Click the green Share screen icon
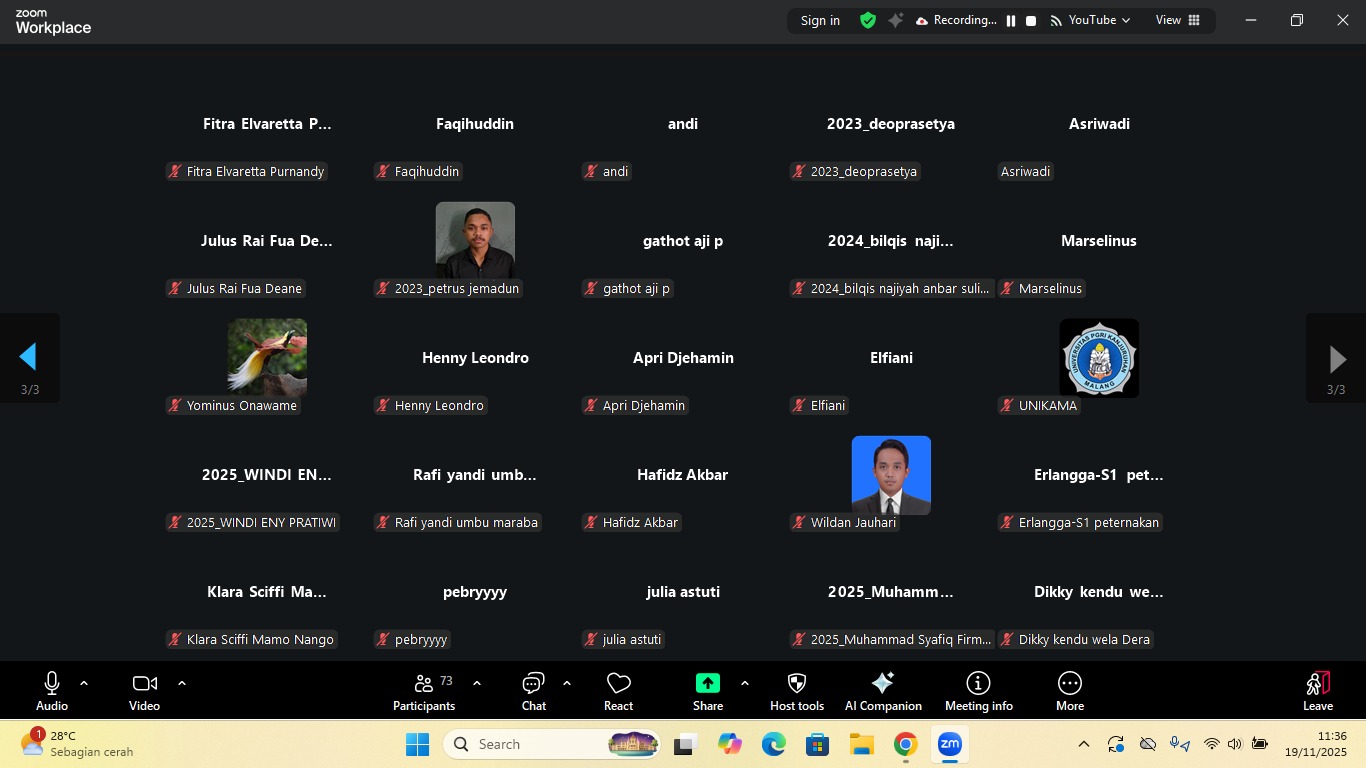Viewport: 1366px width, 768px height. pyautogui.click(x=707, y=683)
